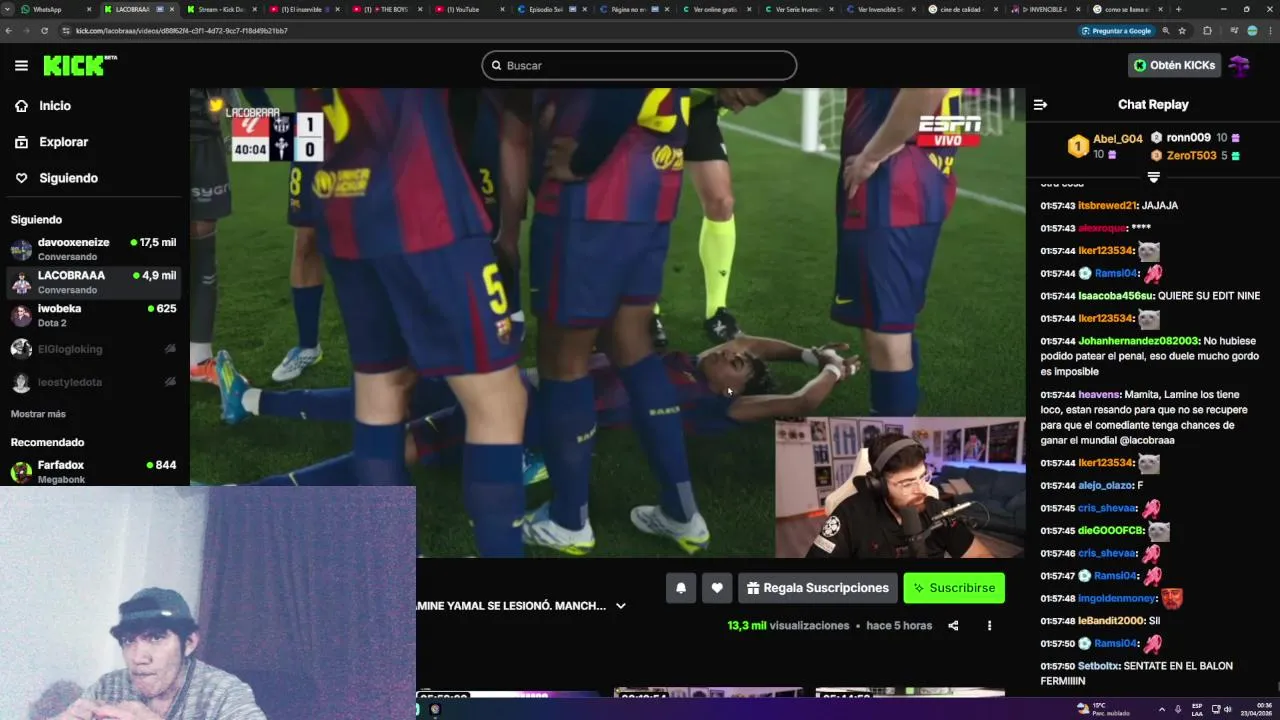This screenshot has width=1280, height=720.
Task: Click username dieGOOOFCB in chat
Action: click(1111, 531)
